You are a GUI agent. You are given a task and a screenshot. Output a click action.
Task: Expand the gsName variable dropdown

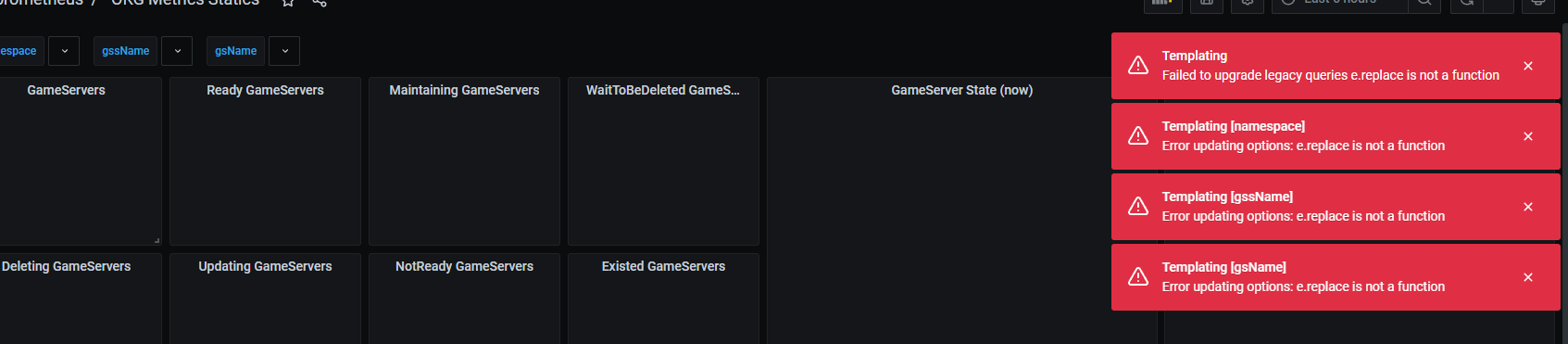[284, 51]
